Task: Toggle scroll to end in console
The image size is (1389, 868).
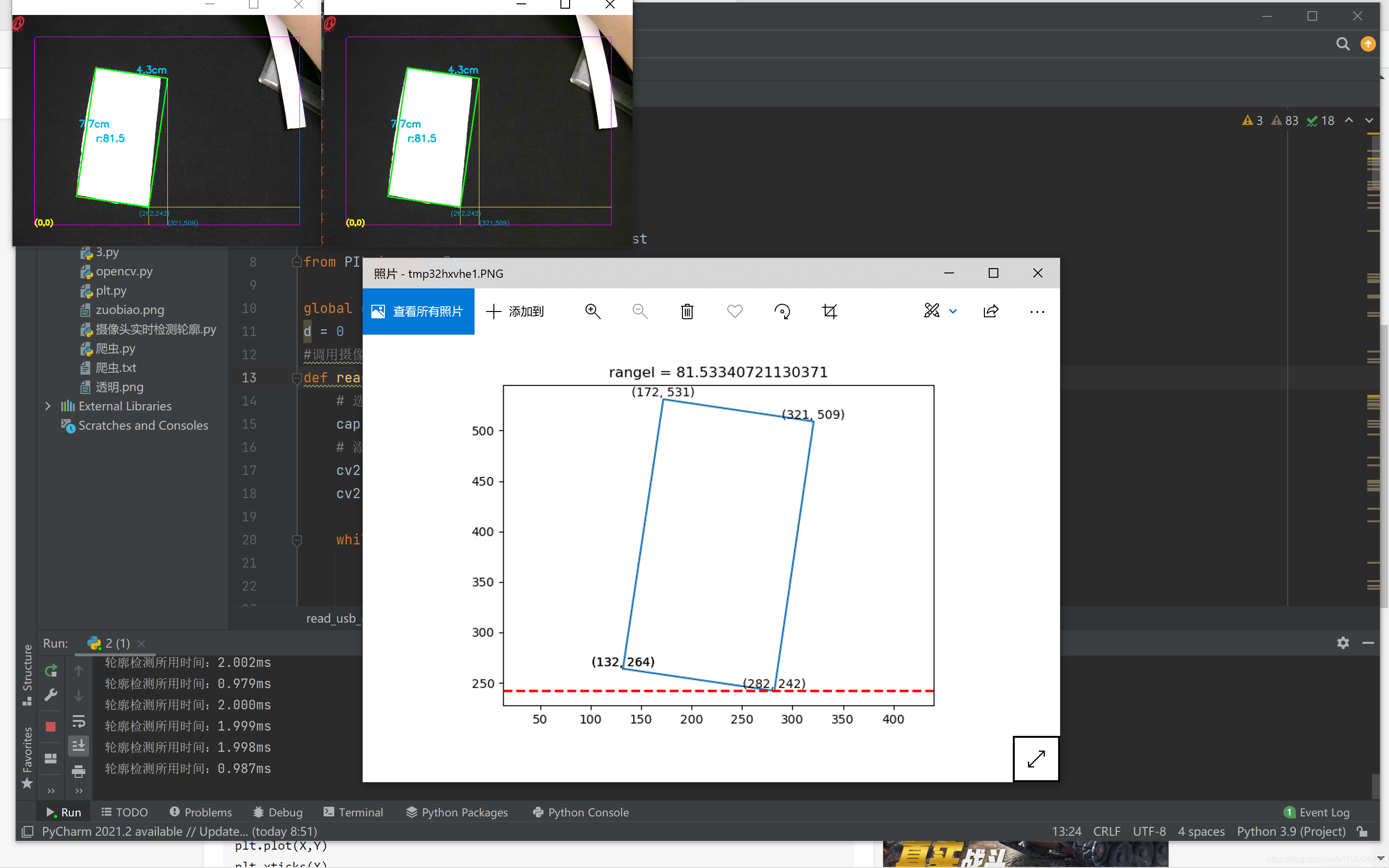Action: pos(79,746)
